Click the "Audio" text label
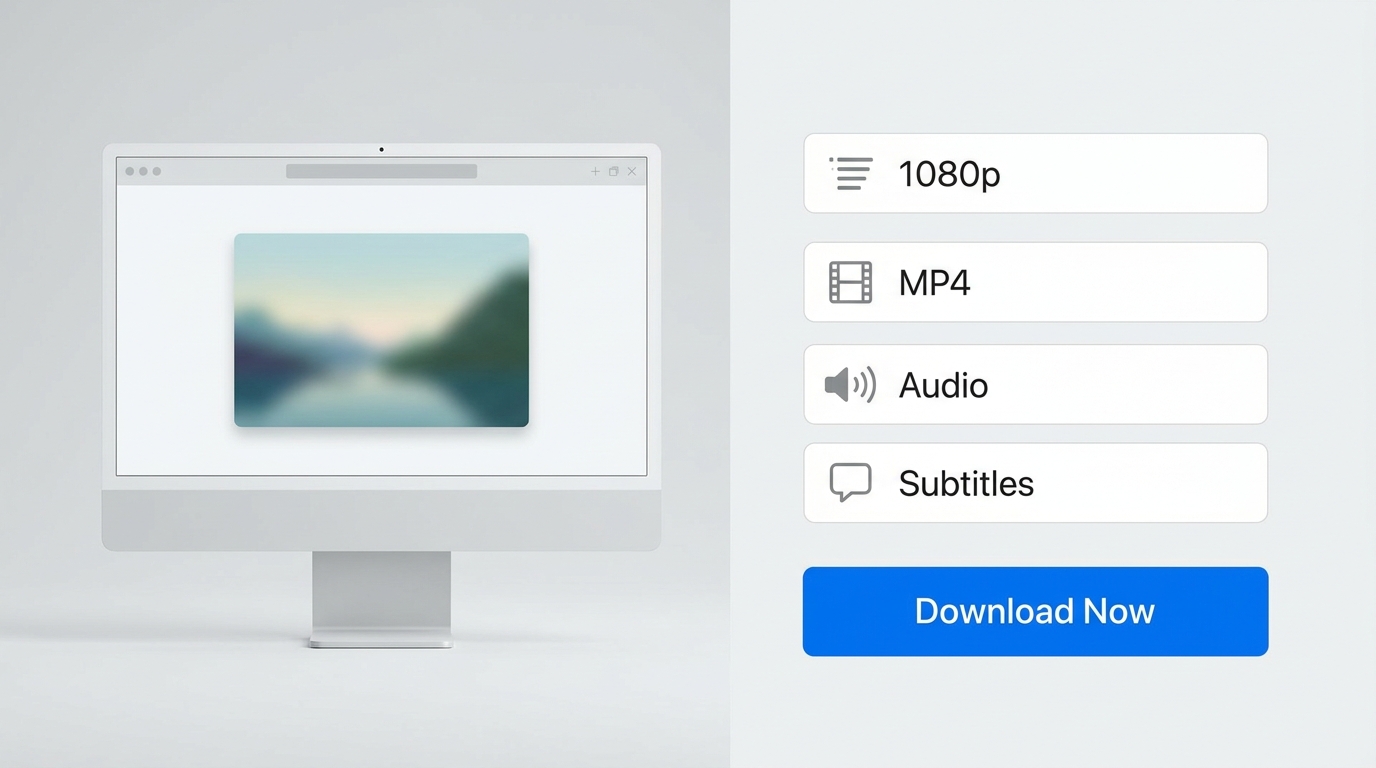This screenshot has width=1376, height=768. [x=943, y=385]
